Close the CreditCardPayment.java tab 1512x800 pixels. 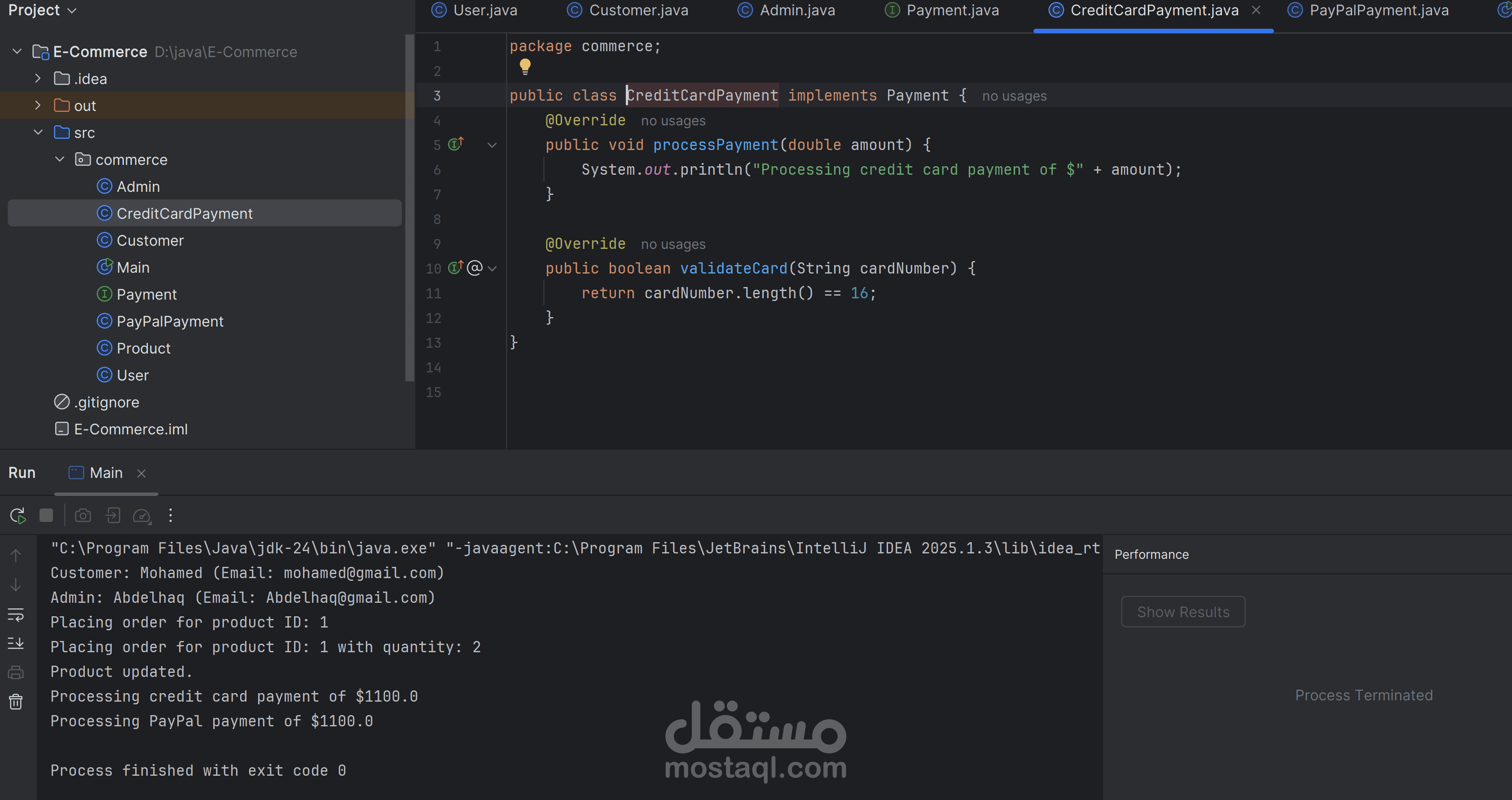point(1256,10)
